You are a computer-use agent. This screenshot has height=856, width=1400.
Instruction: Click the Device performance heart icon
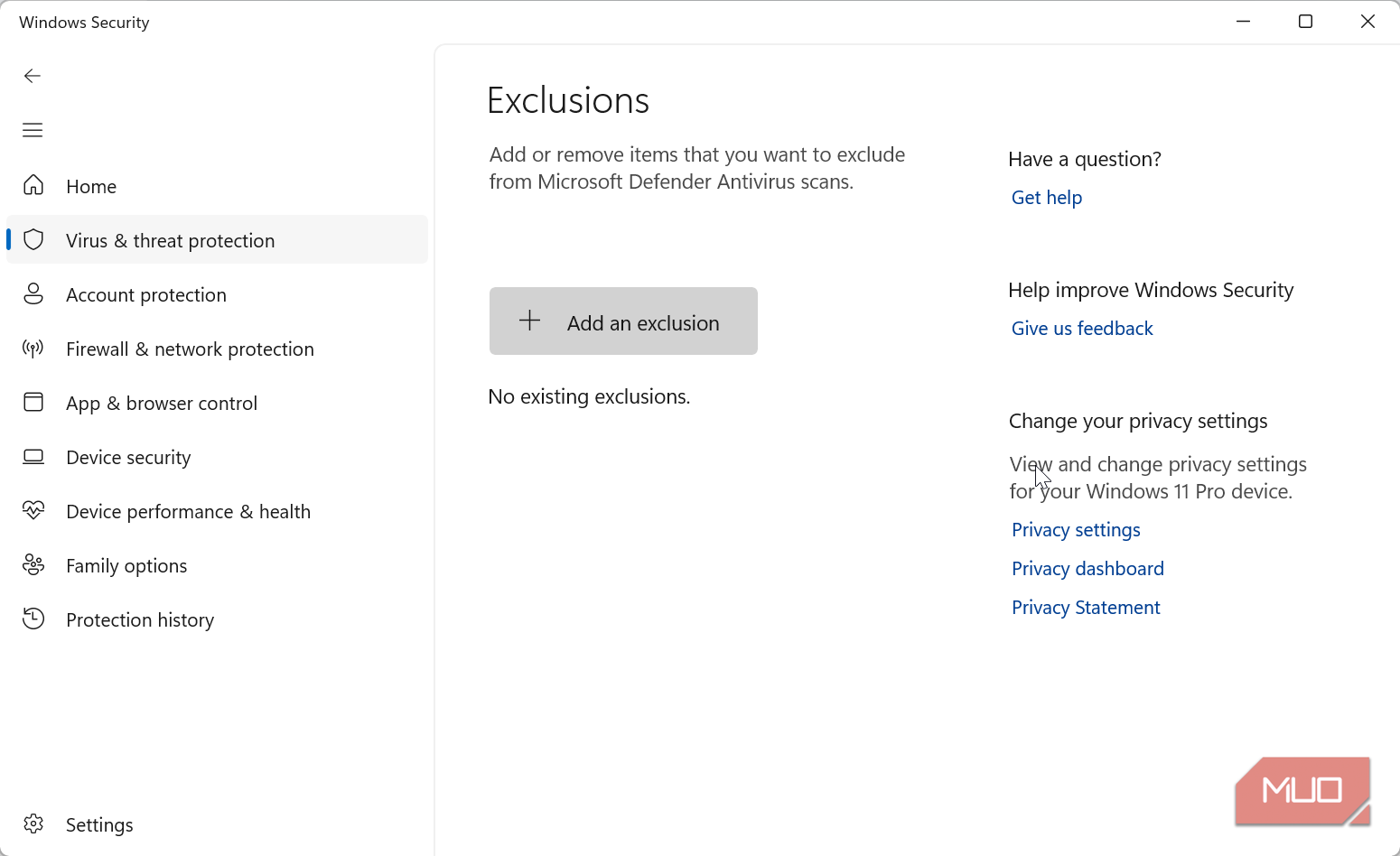click(33, 510)
